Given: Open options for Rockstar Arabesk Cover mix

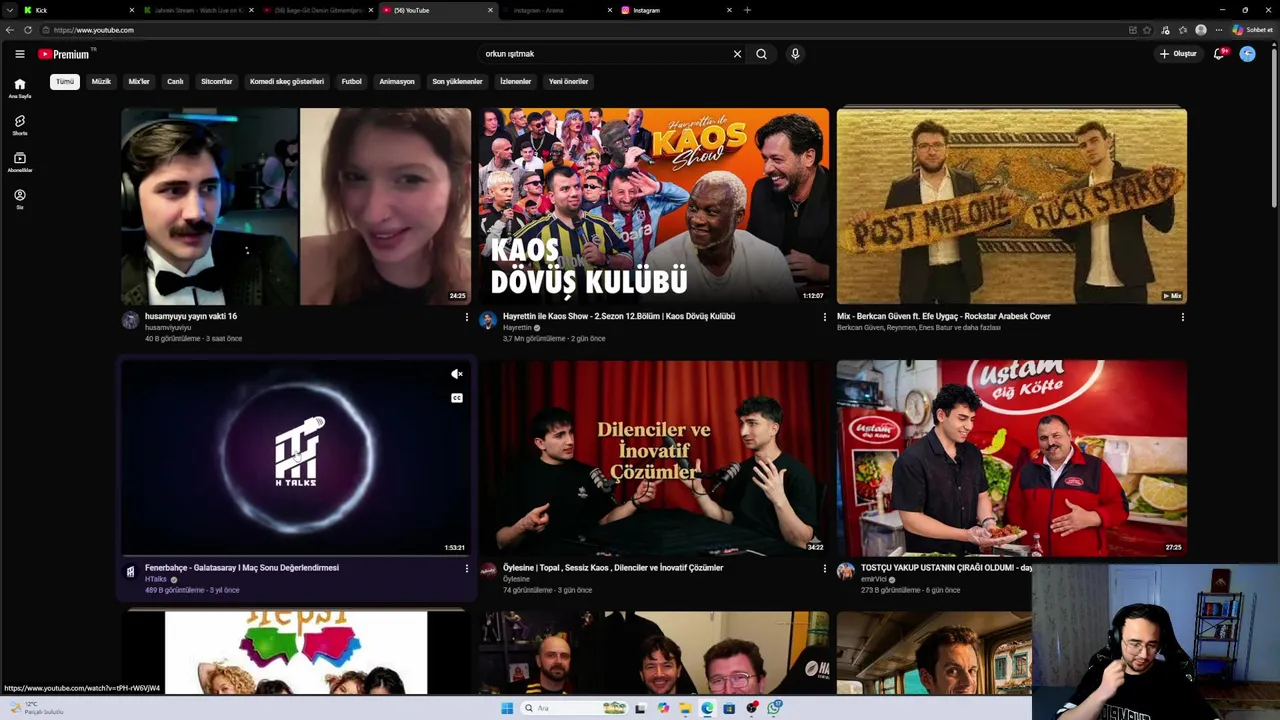Looking at the screenshot, I should (x=1183, y=317).
